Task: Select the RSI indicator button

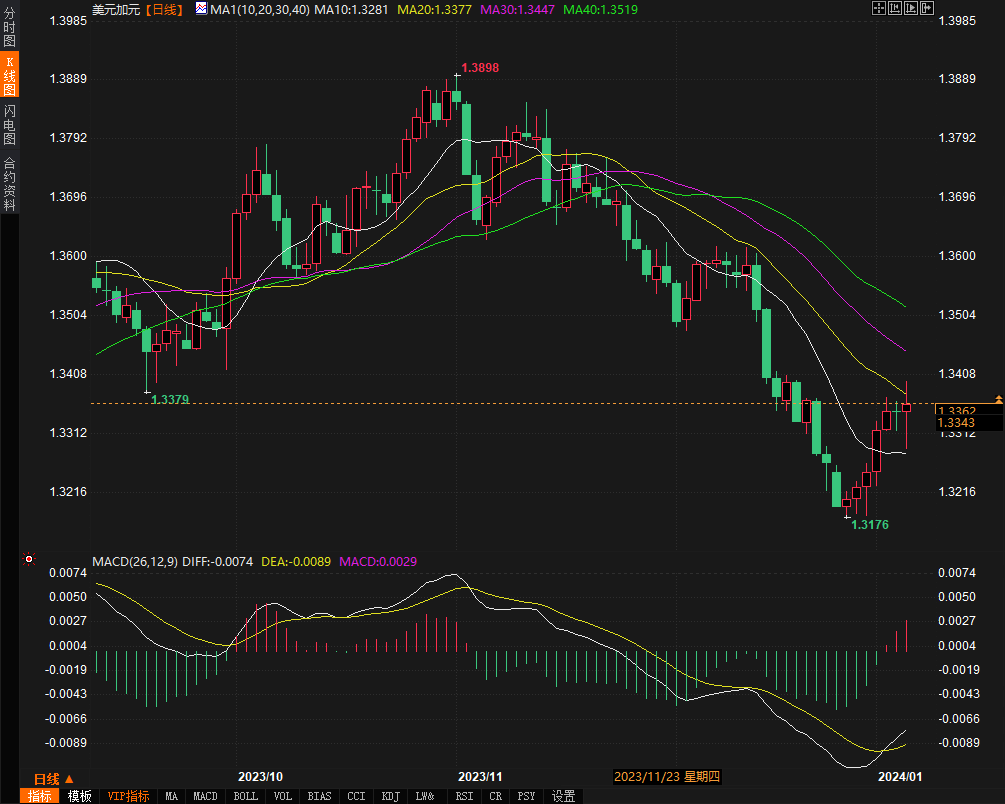Action: pos(464,796)
